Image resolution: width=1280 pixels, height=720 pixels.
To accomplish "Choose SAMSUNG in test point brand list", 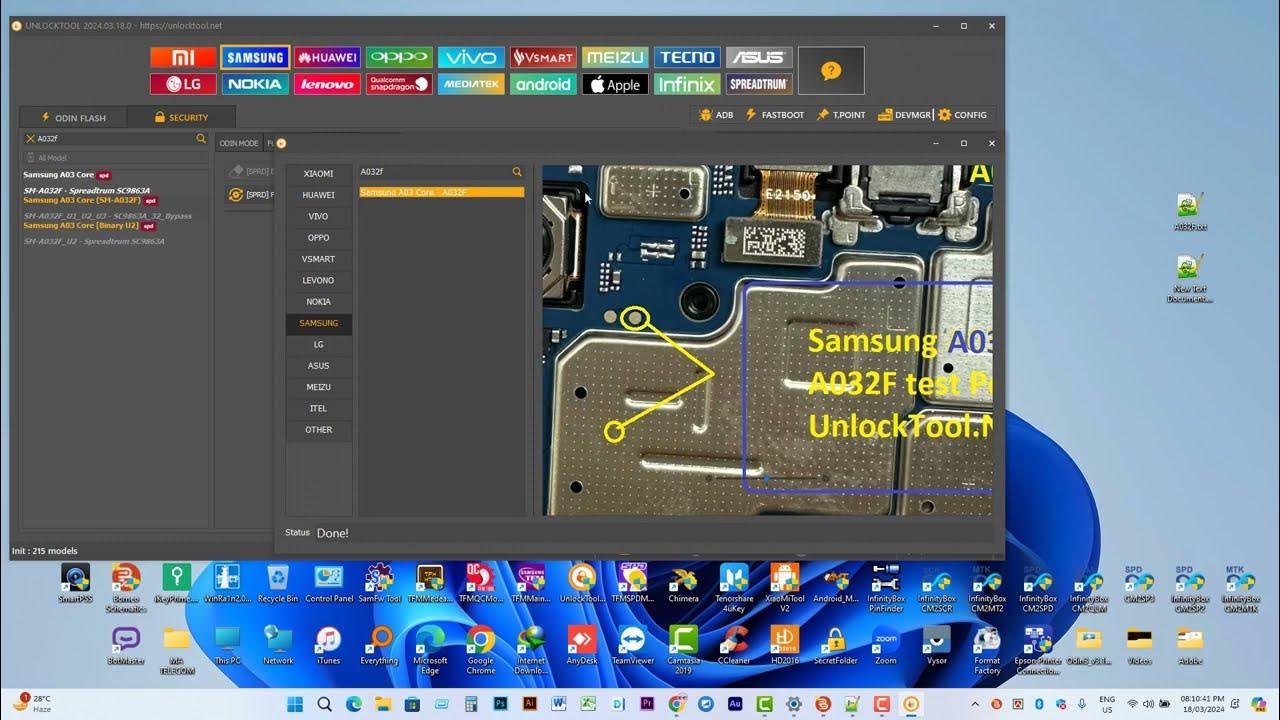I will click(x=319, y=323).
